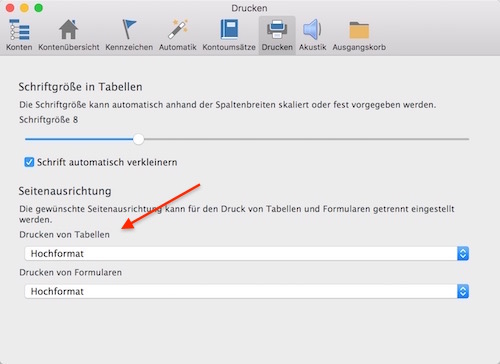This screenshot has height=364, width=500.
Task: Select the Drucken printer pane
Action: 277,36
